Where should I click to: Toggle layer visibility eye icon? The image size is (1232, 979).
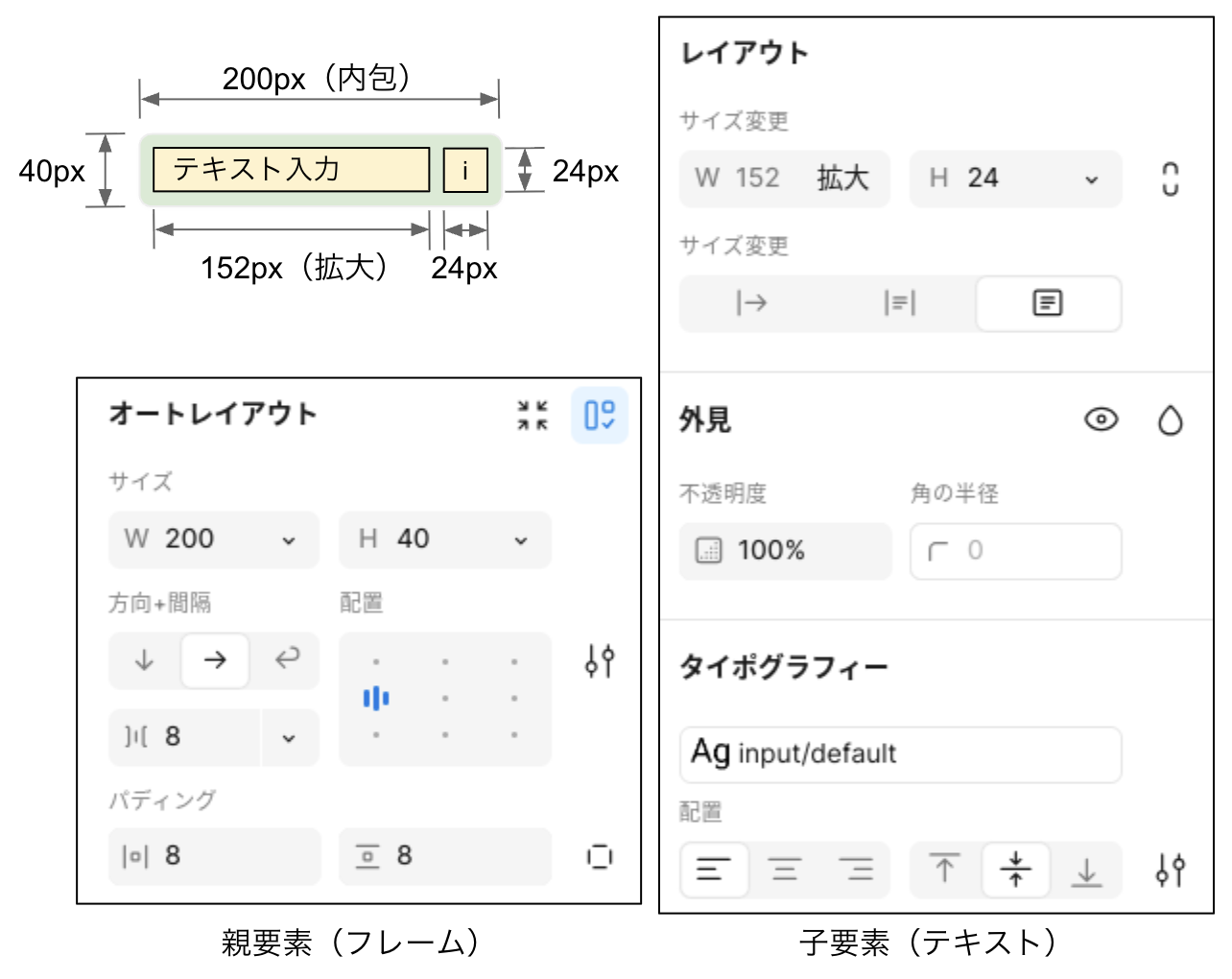[1101, 420]
